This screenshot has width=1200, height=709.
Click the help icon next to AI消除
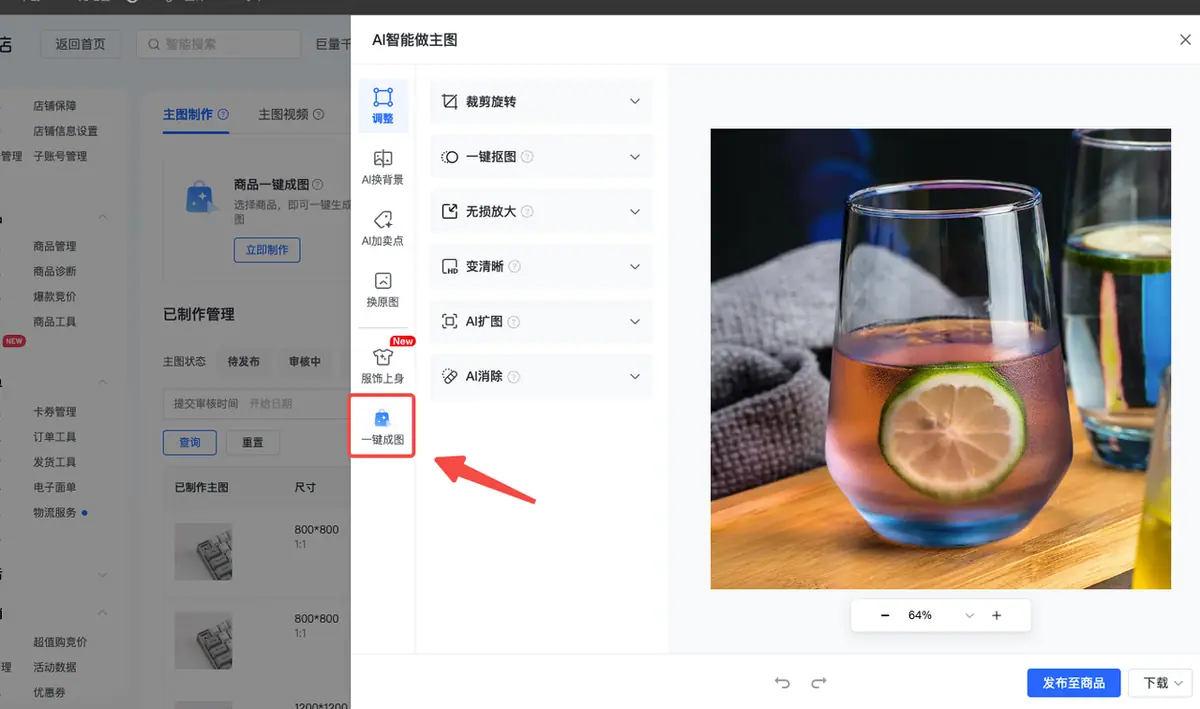point(514,377)
